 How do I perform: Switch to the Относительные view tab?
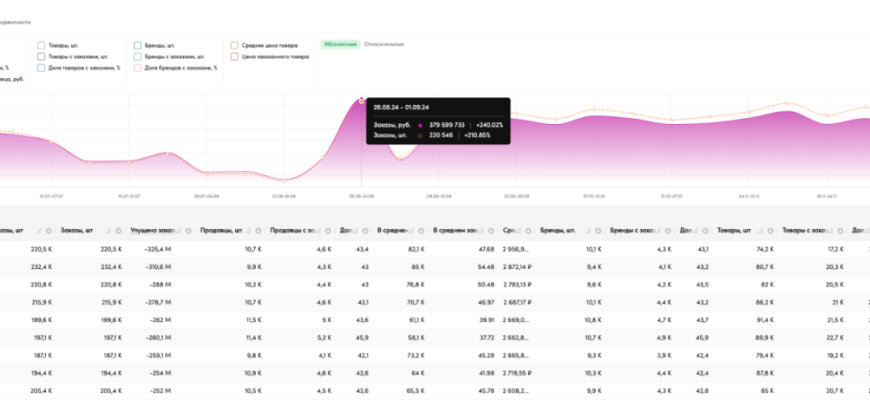point(384,45)
